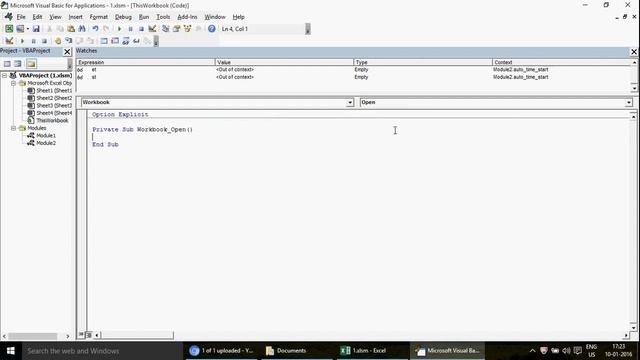This screenshot has height=360, width=640.
Task: Collapse the Microsoft Excel Objects folder
Action: point(13,83)
